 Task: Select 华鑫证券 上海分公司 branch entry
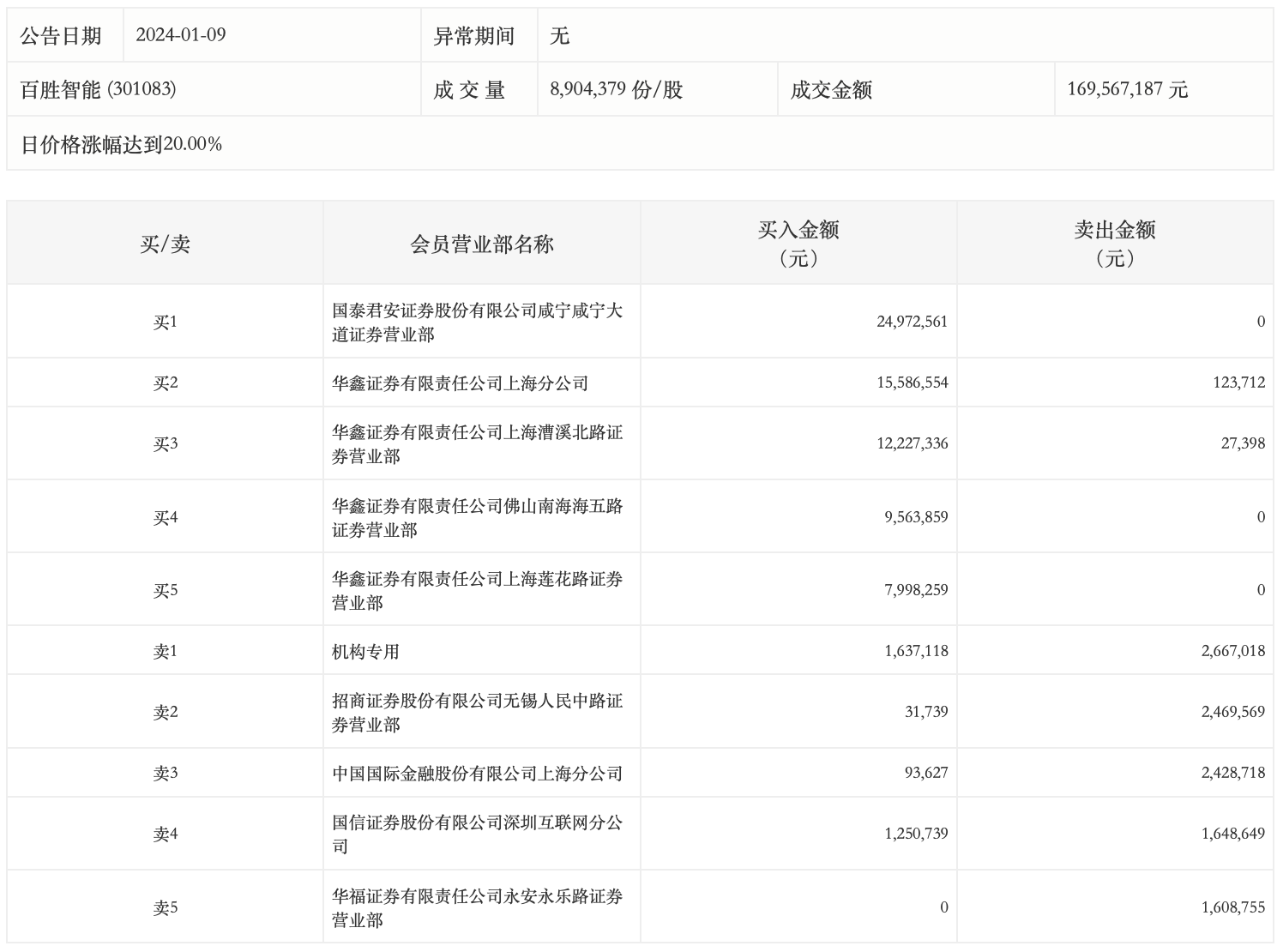click(461, 383)
